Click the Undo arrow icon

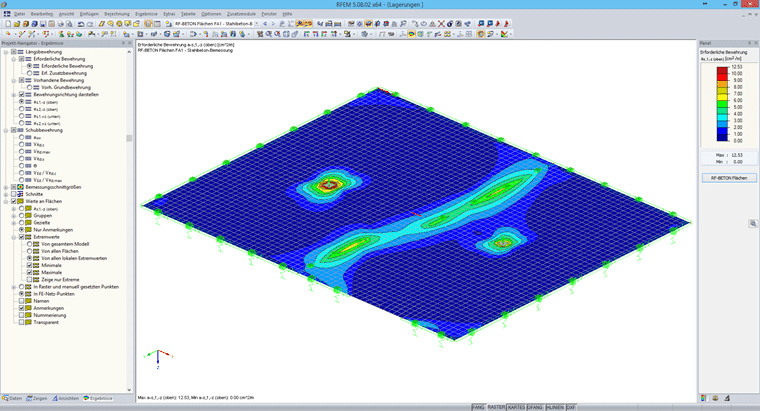coord(80,23)
